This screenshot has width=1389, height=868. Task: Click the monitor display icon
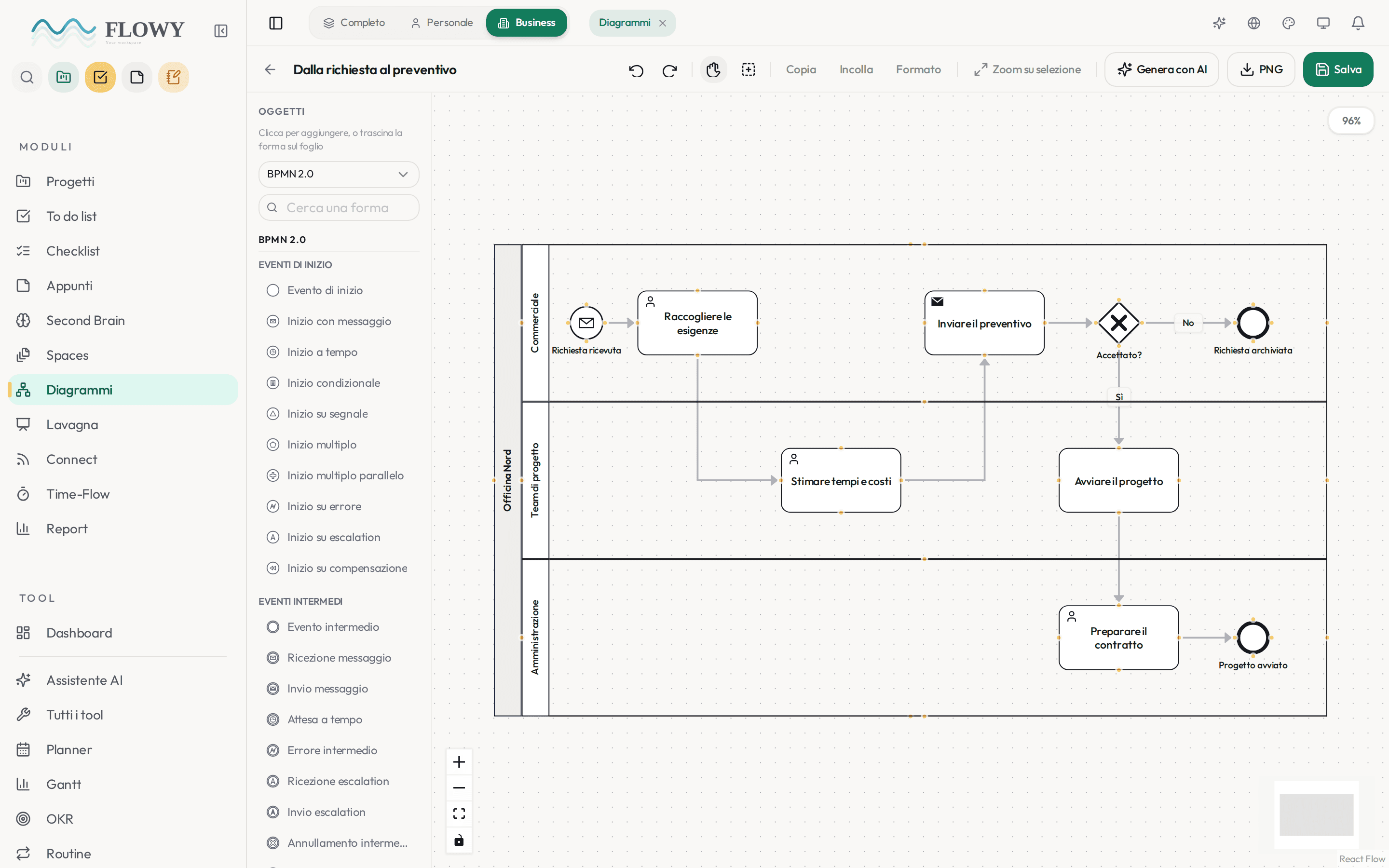[1323, 23]
